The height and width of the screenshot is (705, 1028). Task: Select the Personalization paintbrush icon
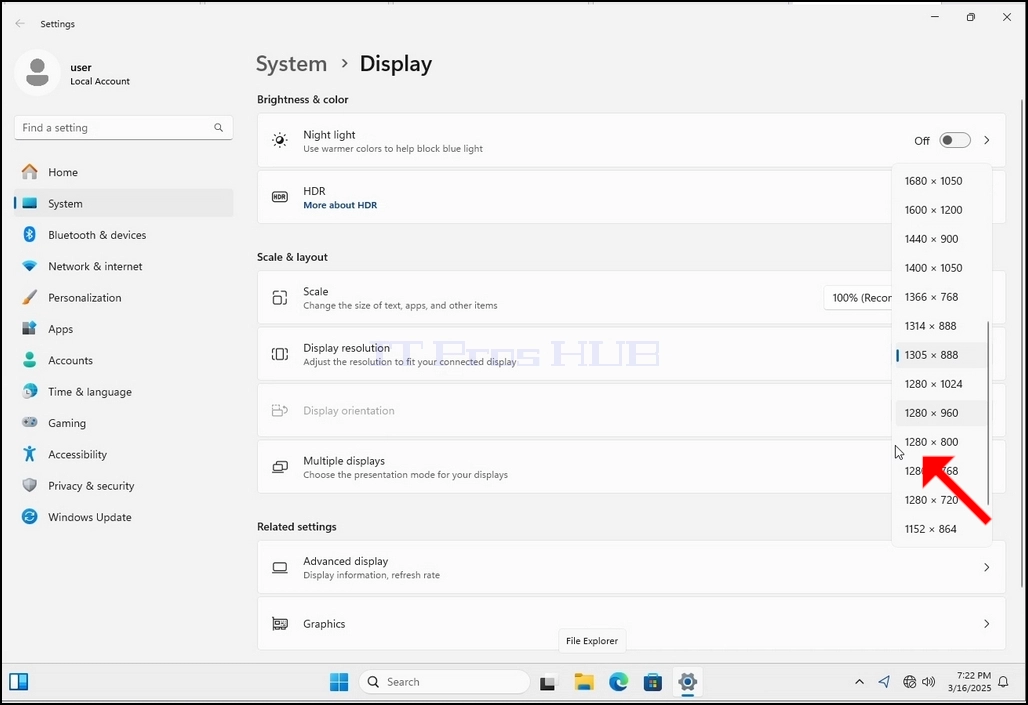click(x=30, y=298)
